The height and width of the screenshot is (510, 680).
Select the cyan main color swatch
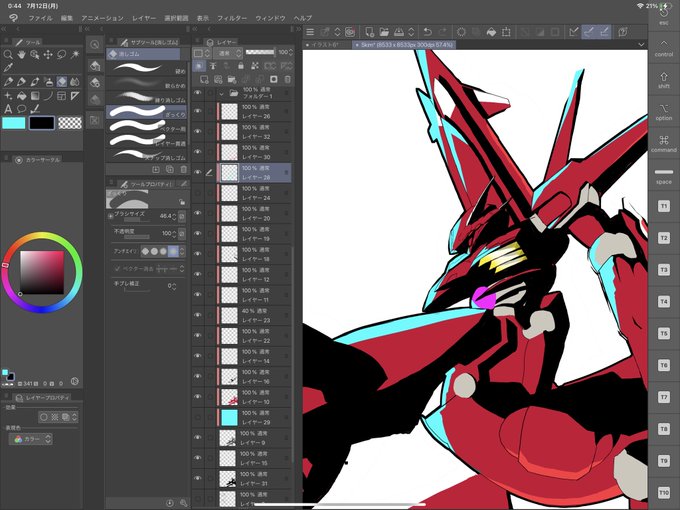click(14, 123)
